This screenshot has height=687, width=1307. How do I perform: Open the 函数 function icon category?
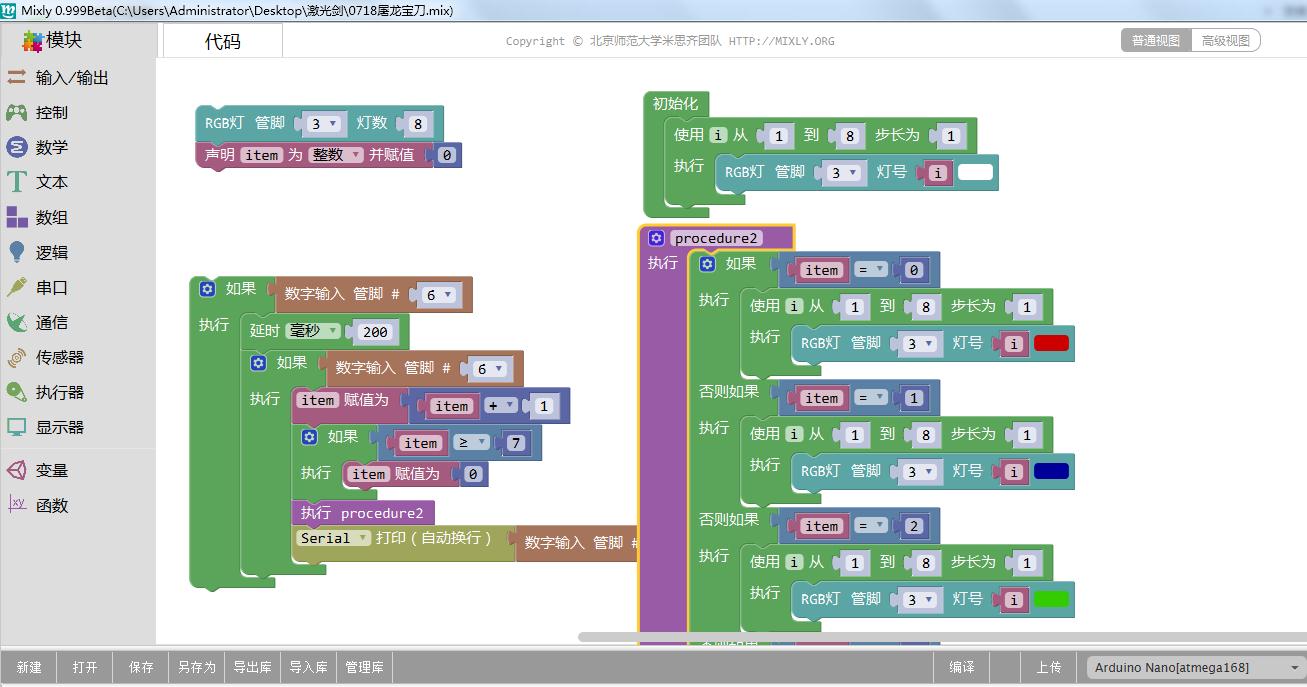[x=16, y=505]
